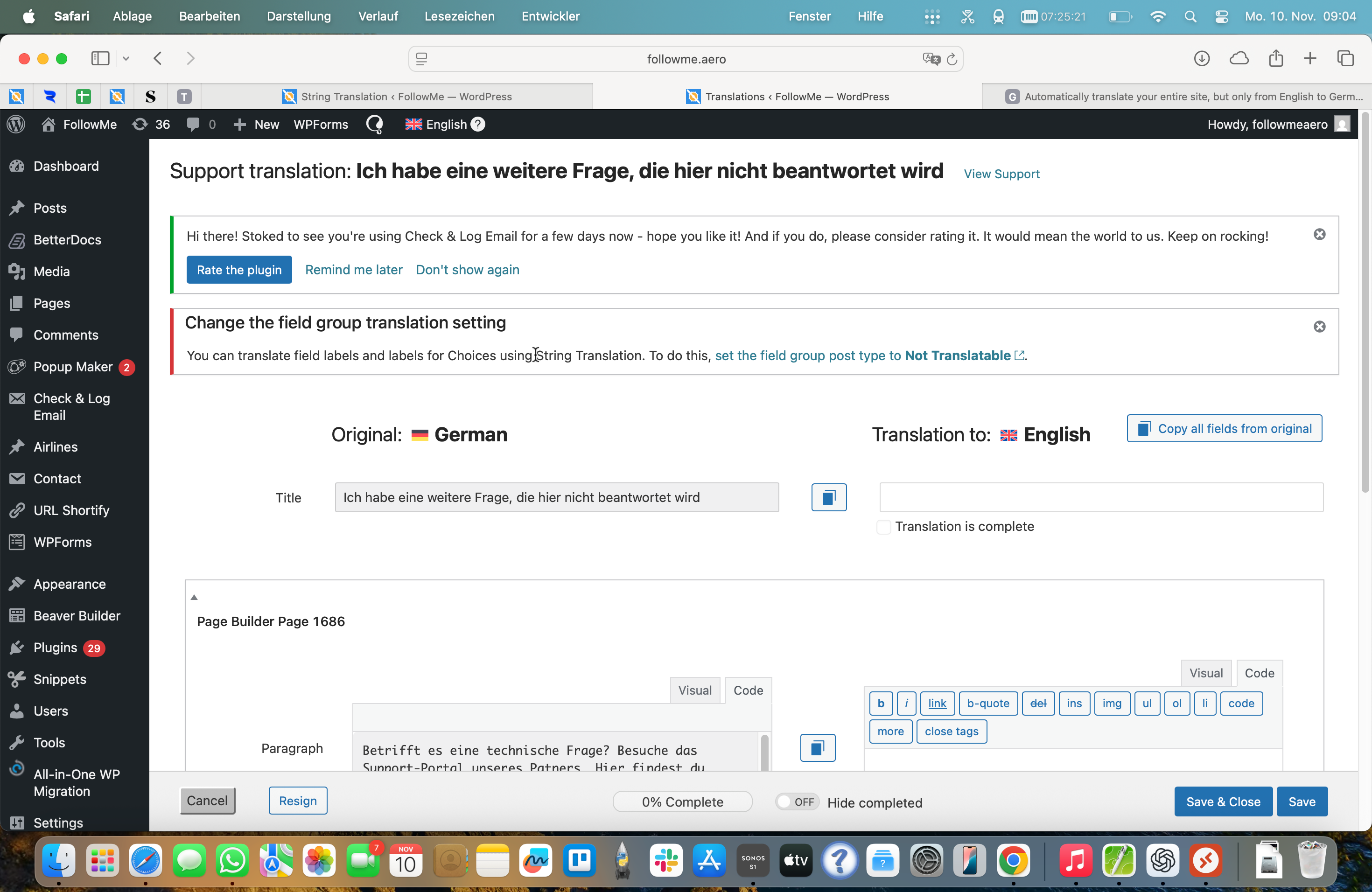The image size is (1372, 892).
Task: Dismiss the field group translation notice
Action: [1319, 327]
